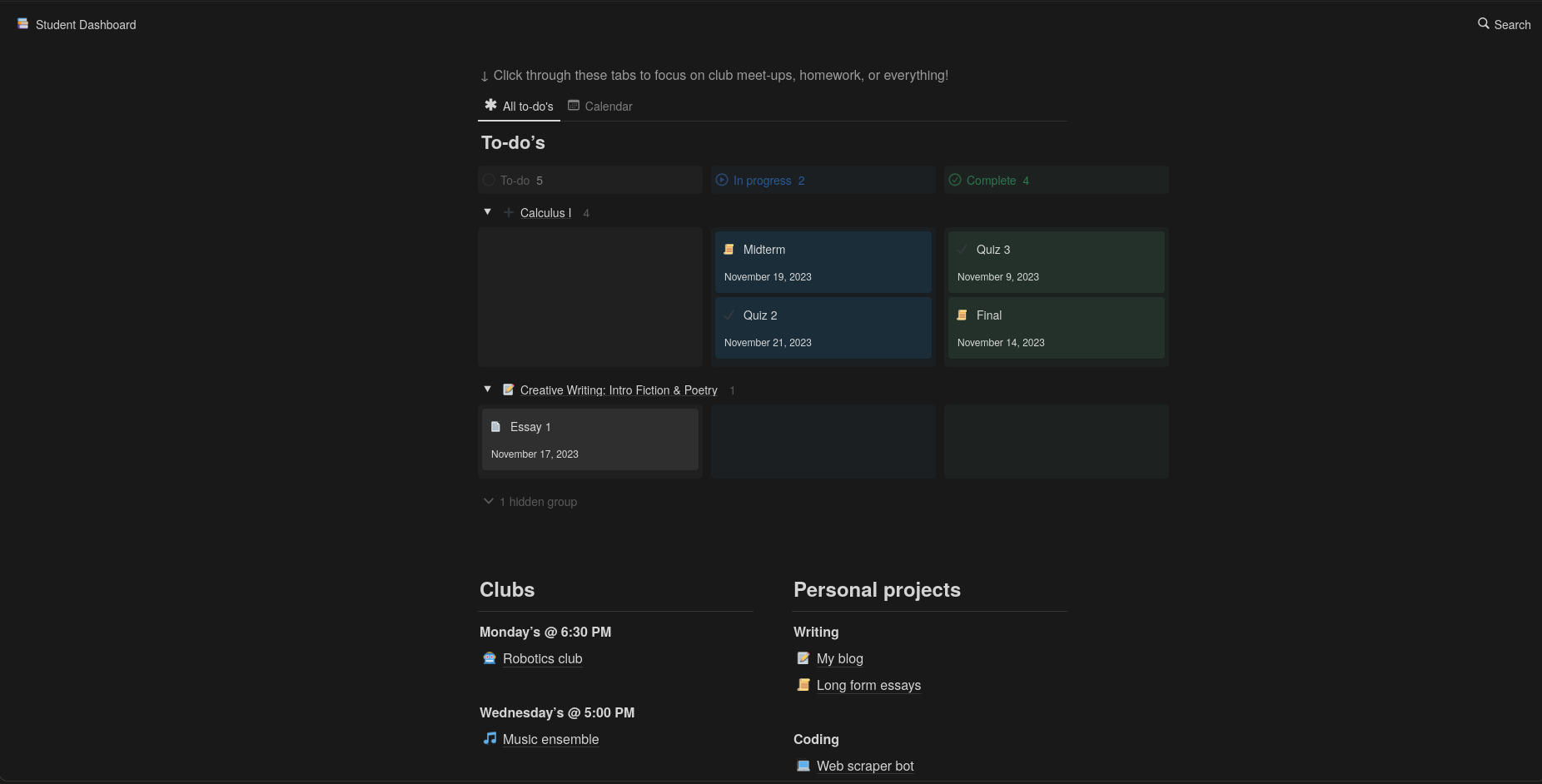Click the November 19, 2023 date on Midterm
Screen dimensions: 1542x784
(768, 277)
